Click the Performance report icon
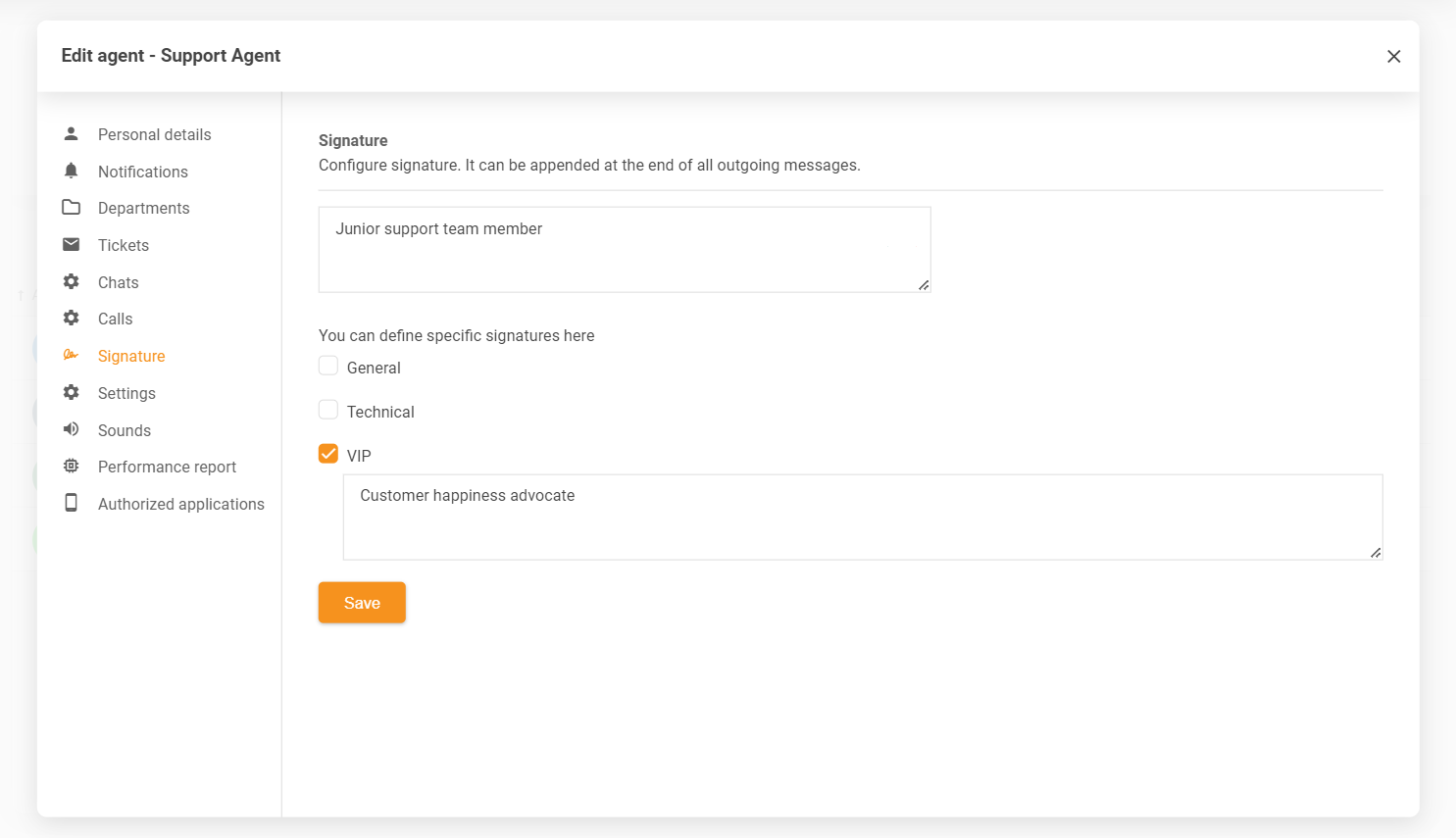Screen dimensions: 1456x838 tap(71, 467)
